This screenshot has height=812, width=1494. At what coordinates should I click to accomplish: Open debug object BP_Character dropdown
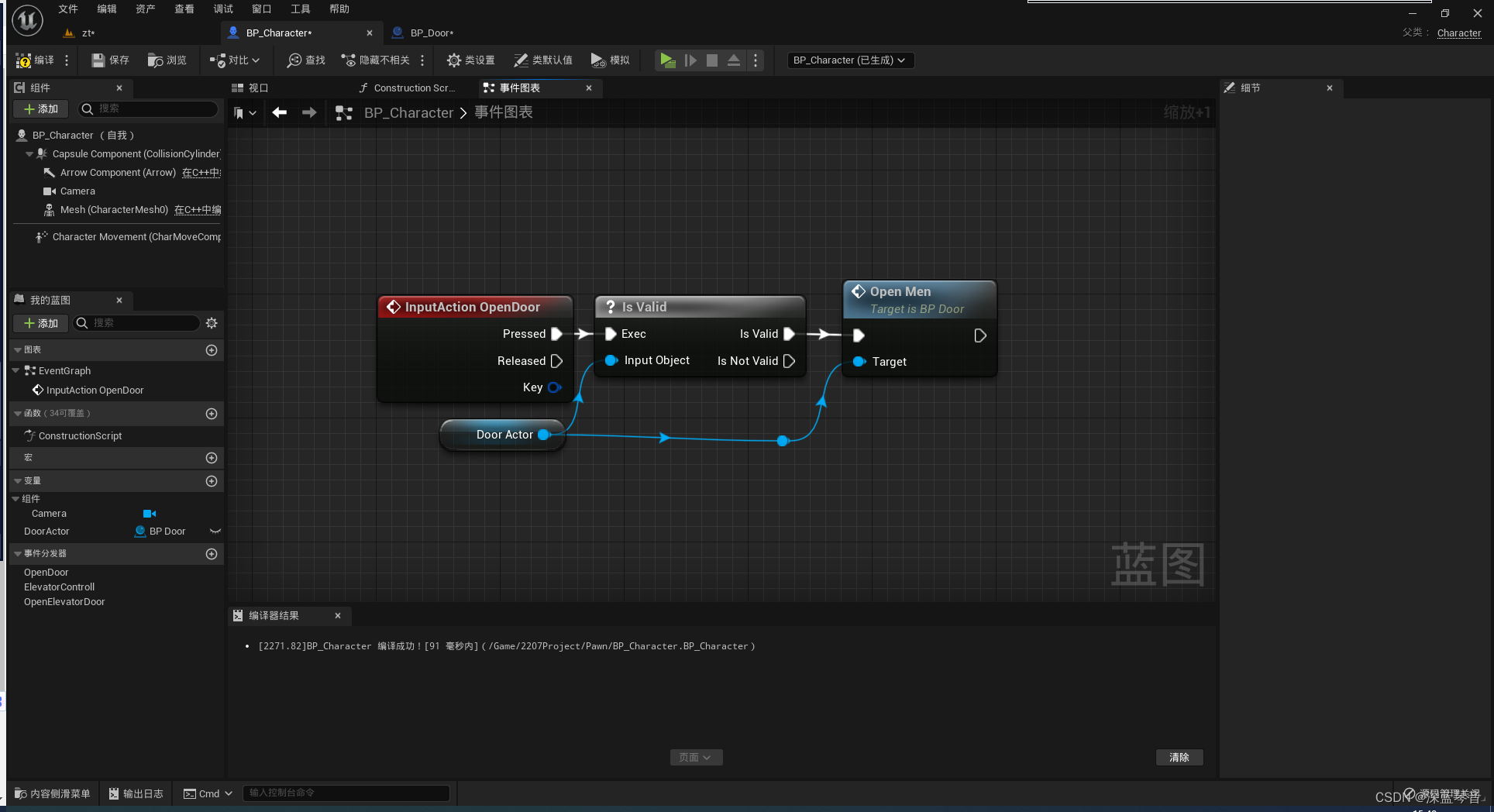[850, 60]
